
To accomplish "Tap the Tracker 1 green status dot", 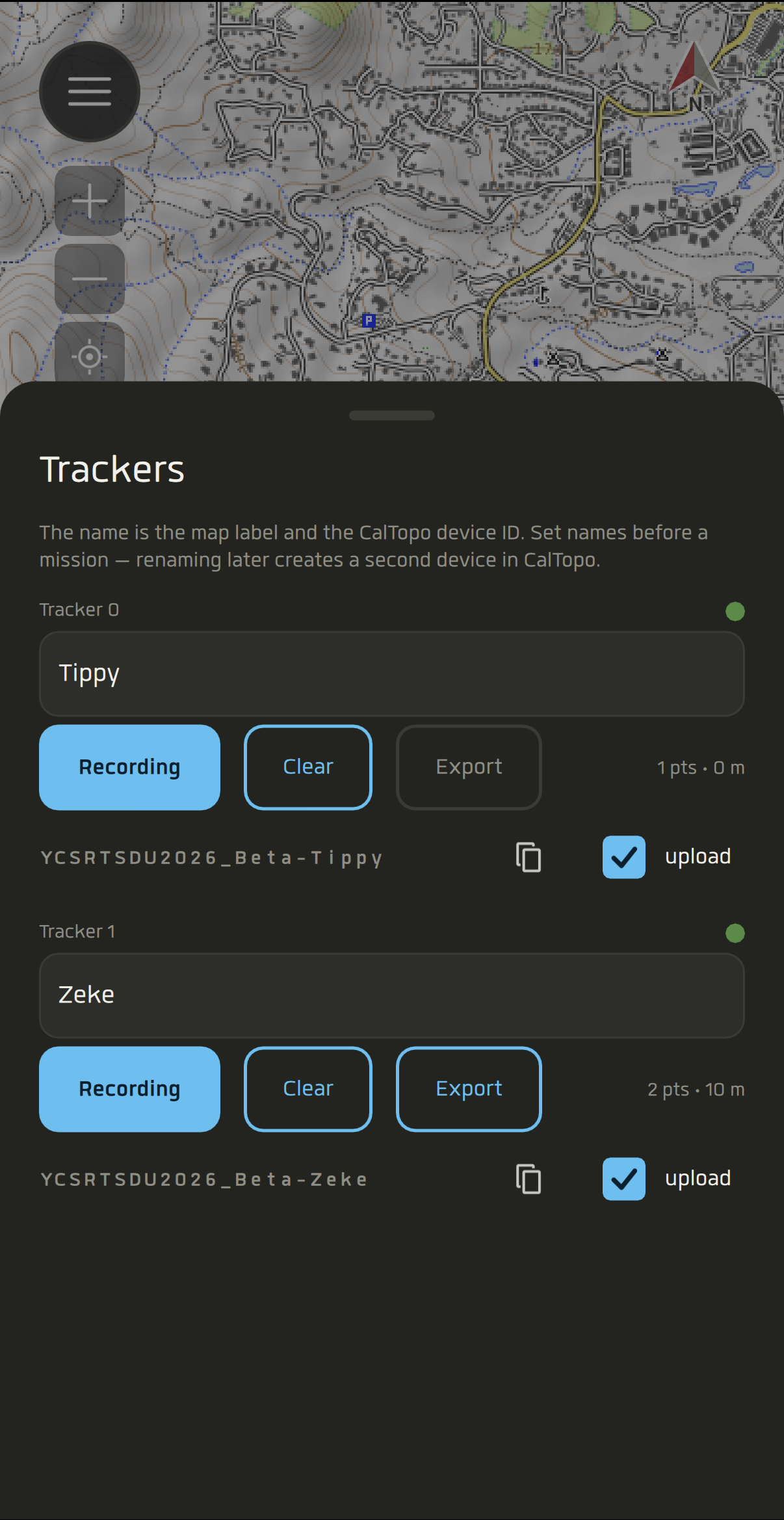I will click(735, 933).
